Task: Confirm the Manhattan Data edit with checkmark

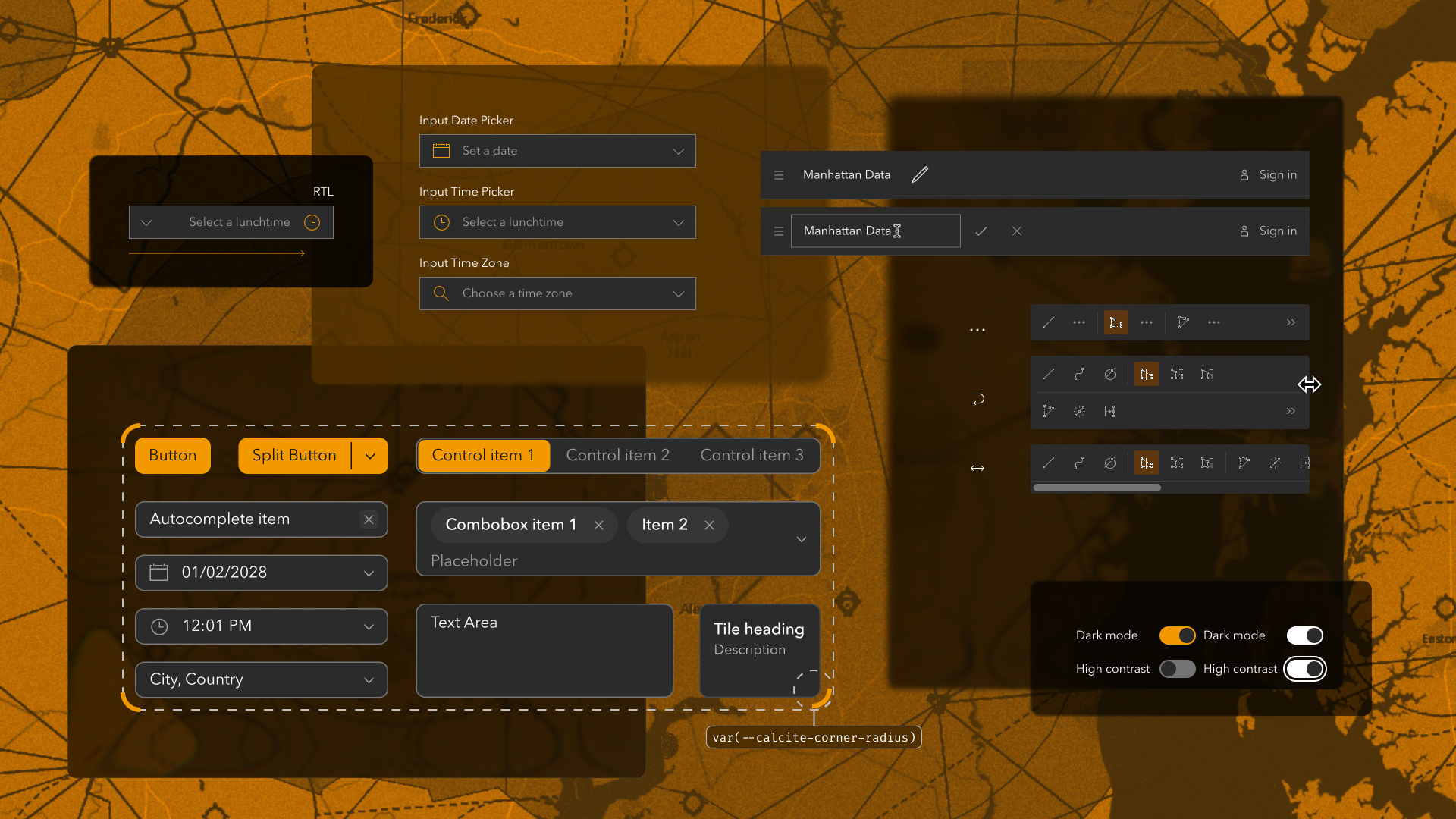Action: tap(981, 231)
